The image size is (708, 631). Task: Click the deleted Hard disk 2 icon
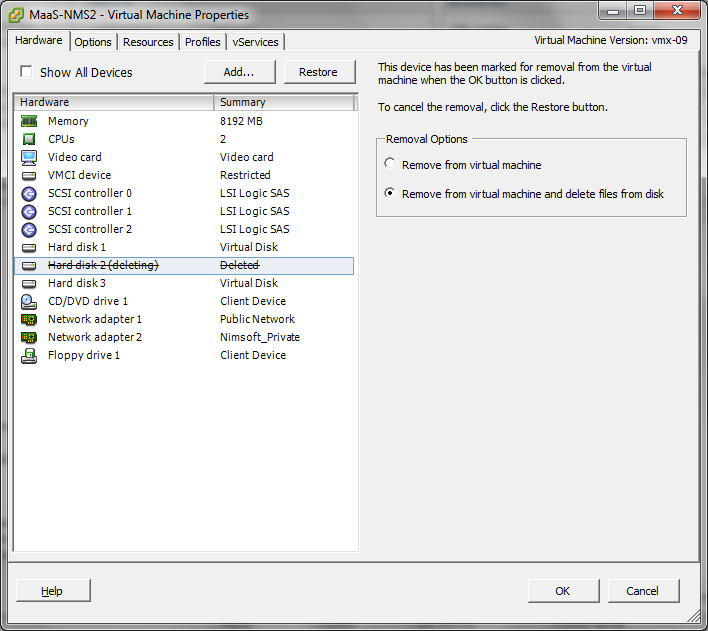point(29,266)
